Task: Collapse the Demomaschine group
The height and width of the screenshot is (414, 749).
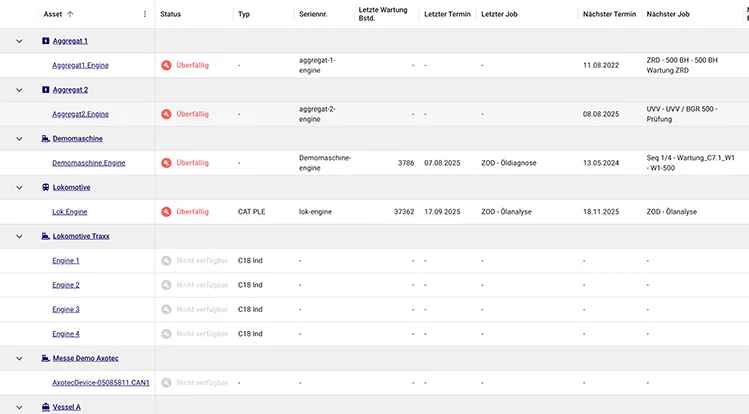Action: tap(19, 138)
